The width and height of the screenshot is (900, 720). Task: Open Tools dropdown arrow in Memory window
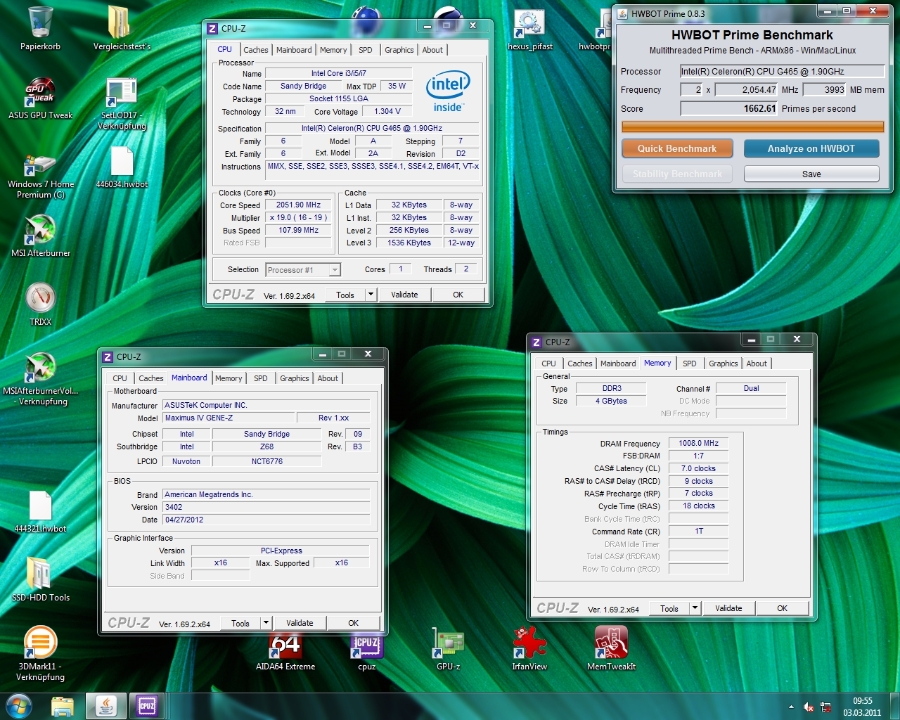695,608
